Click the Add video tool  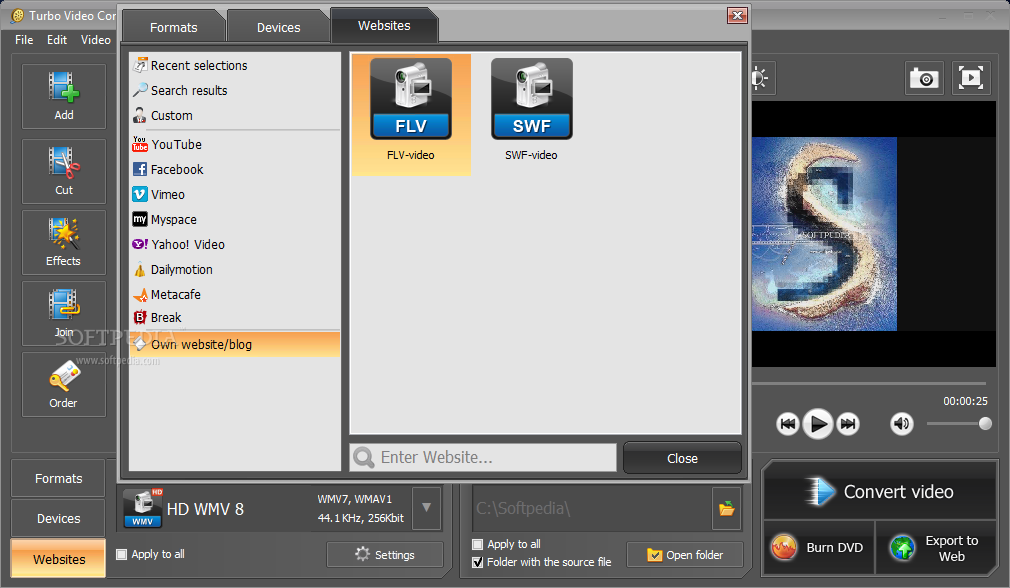click(64, 97)
